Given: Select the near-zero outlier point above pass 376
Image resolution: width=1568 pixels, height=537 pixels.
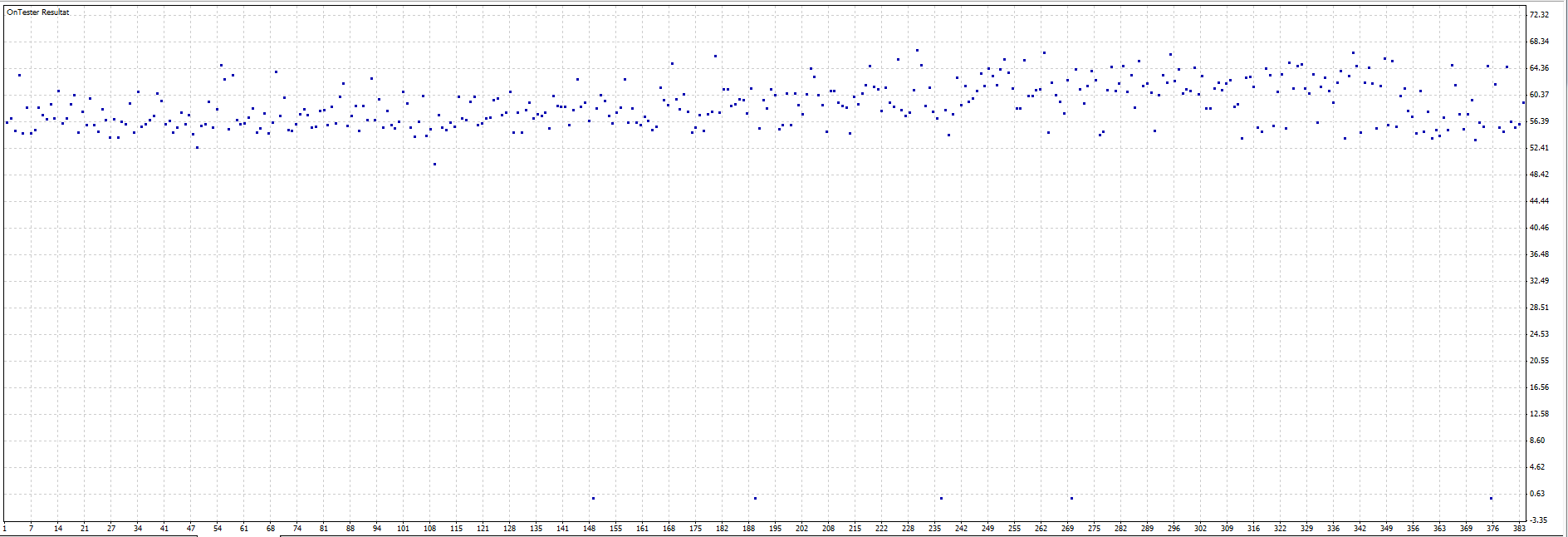Looking at the screenshot, I should click(1491, 498).
